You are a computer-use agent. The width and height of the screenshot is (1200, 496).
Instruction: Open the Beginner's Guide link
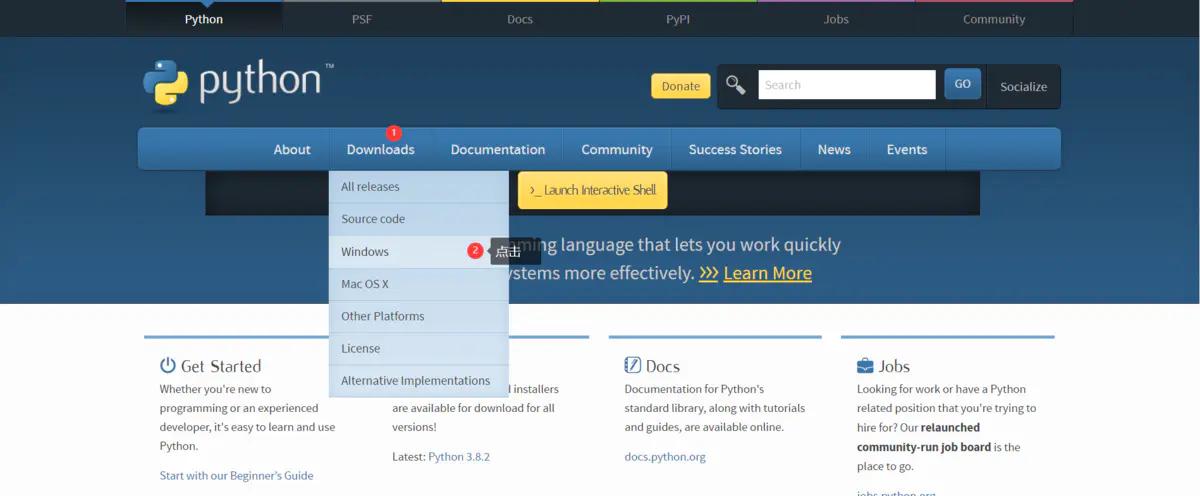236,475
